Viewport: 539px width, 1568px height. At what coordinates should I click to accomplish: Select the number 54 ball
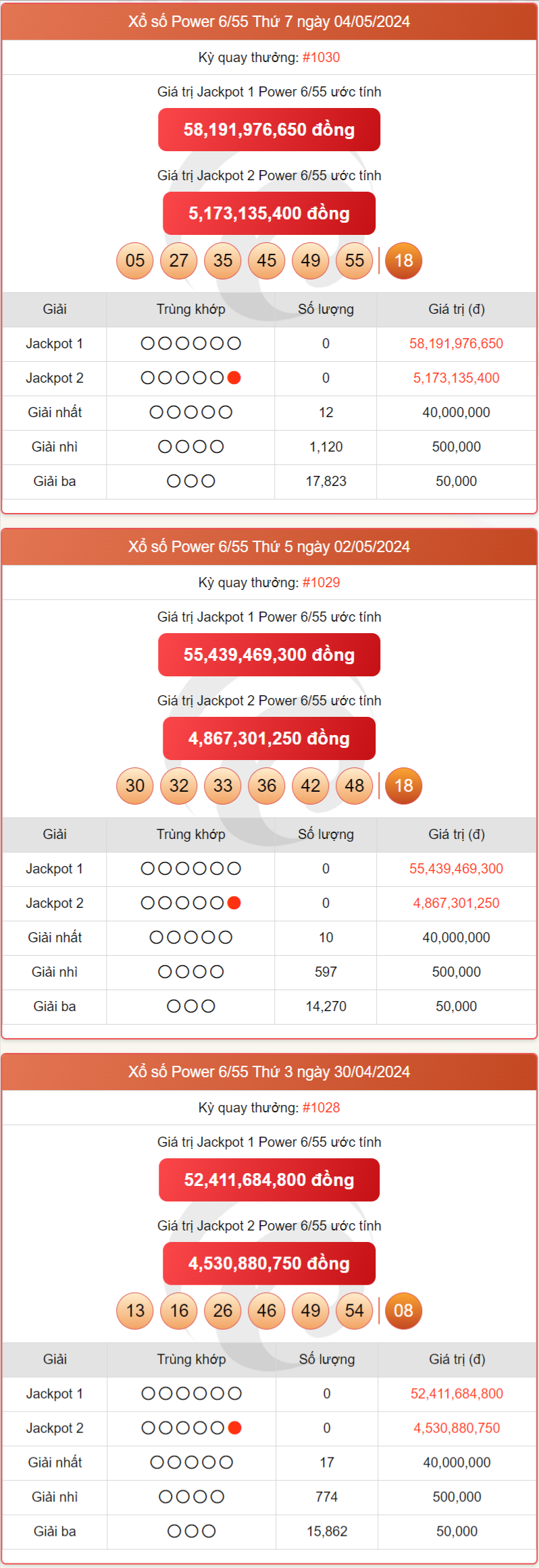click(x=355, y=1311)
